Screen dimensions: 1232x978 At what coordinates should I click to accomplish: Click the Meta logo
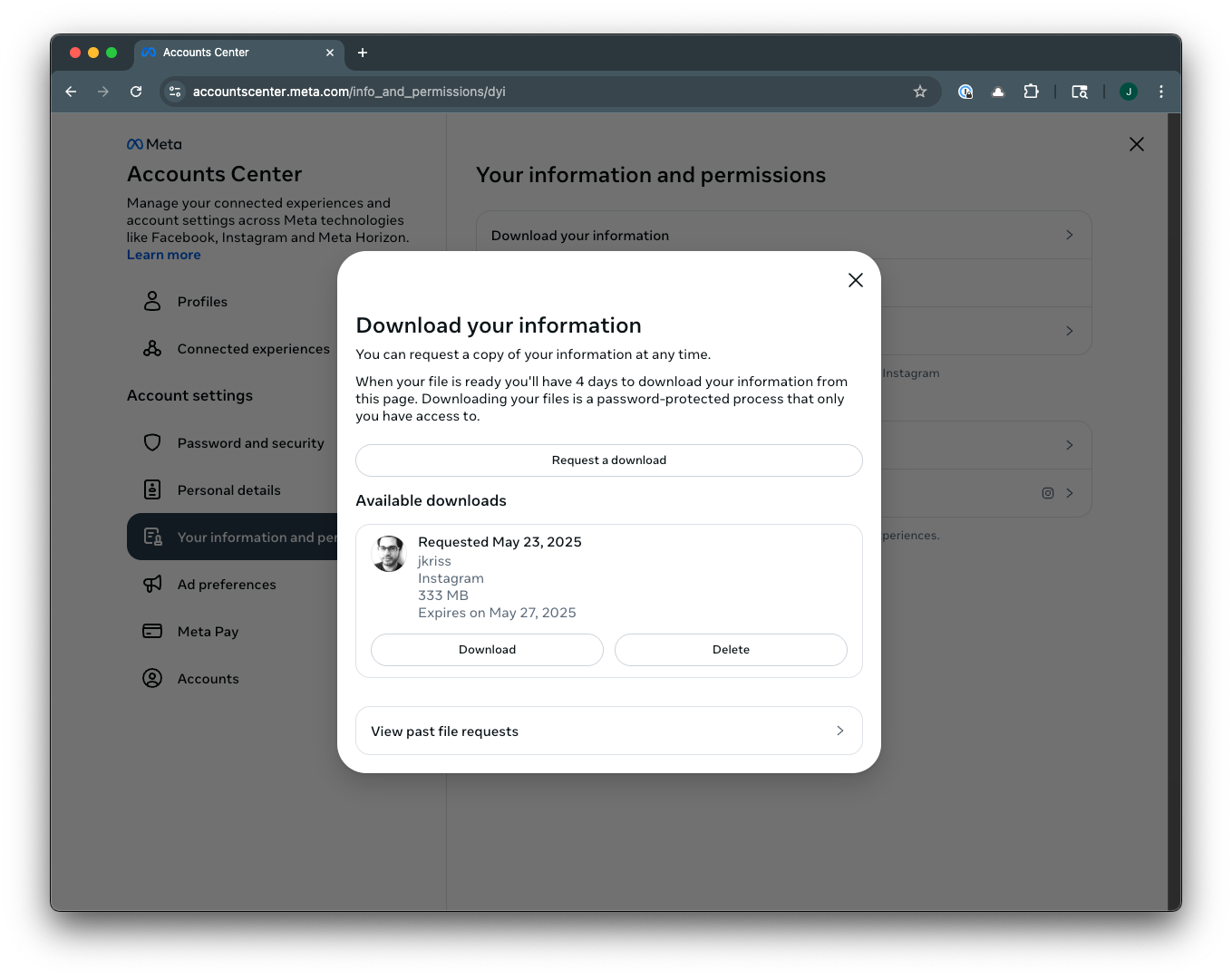(x=154, y=144)
